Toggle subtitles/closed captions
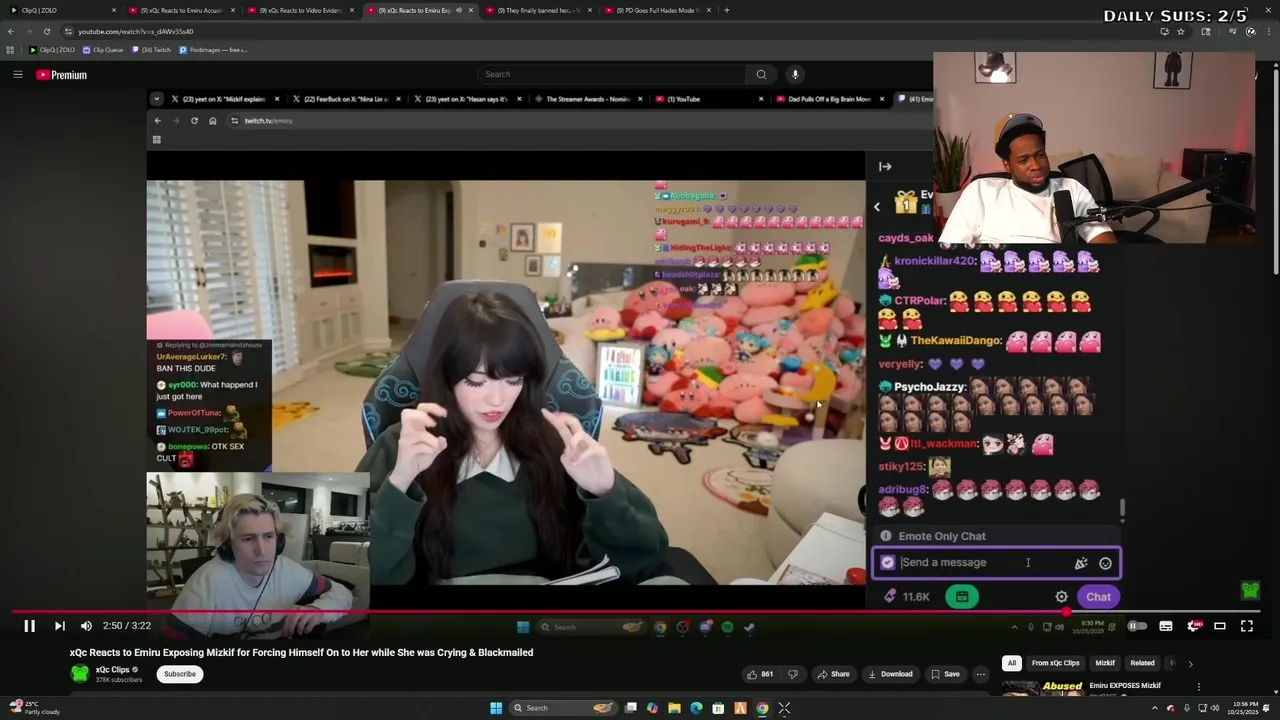The height and width of the screenshot is (720, 1280). click(1166, 626)
